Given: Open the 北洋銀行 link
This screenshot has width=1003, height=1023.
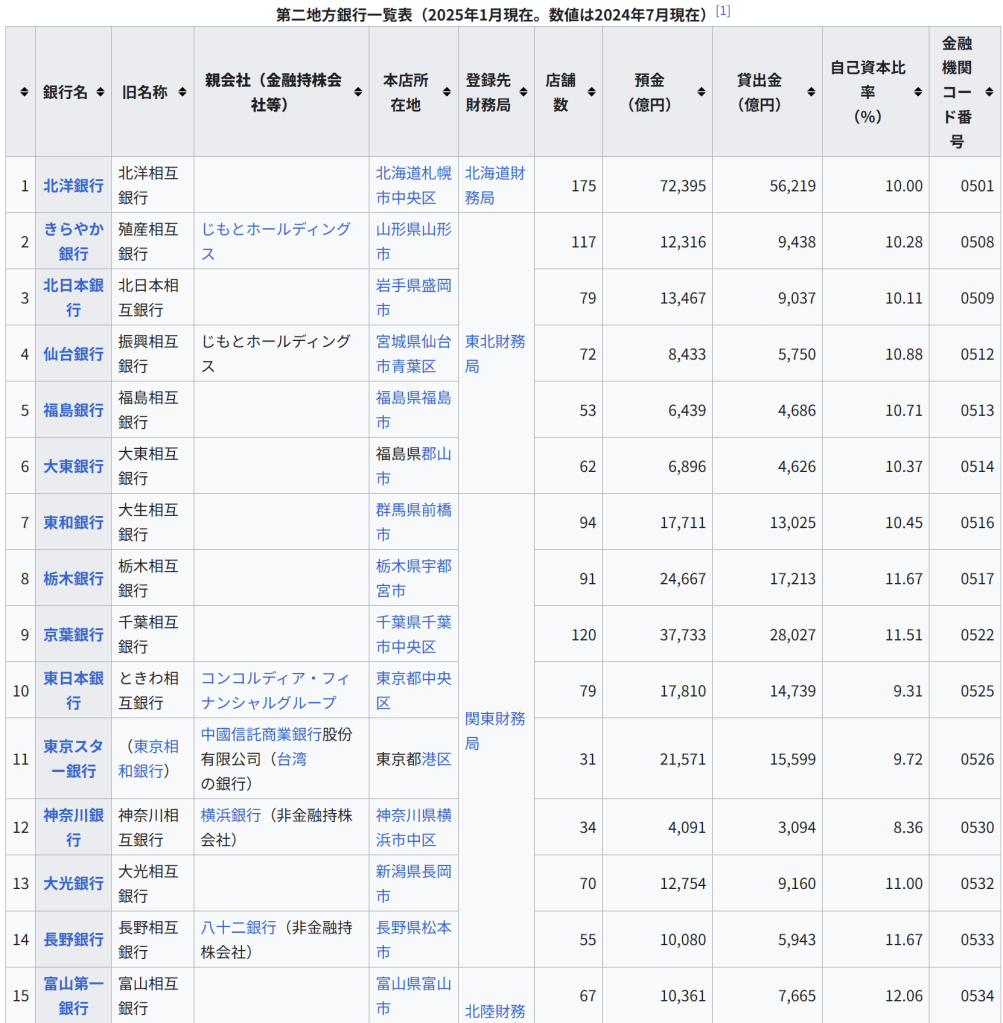Looking at the screenshot, I should [73, 185].
